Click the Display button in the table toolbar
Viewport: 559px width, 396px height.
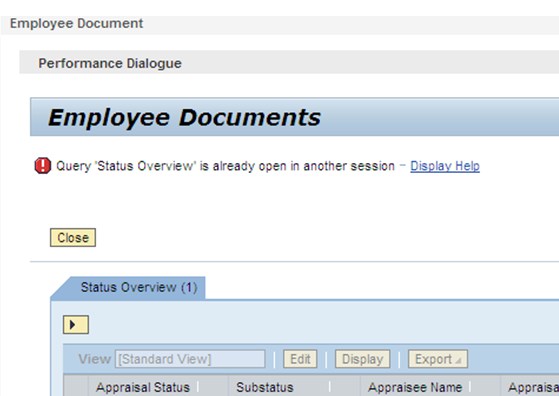(x=363, y=359)
